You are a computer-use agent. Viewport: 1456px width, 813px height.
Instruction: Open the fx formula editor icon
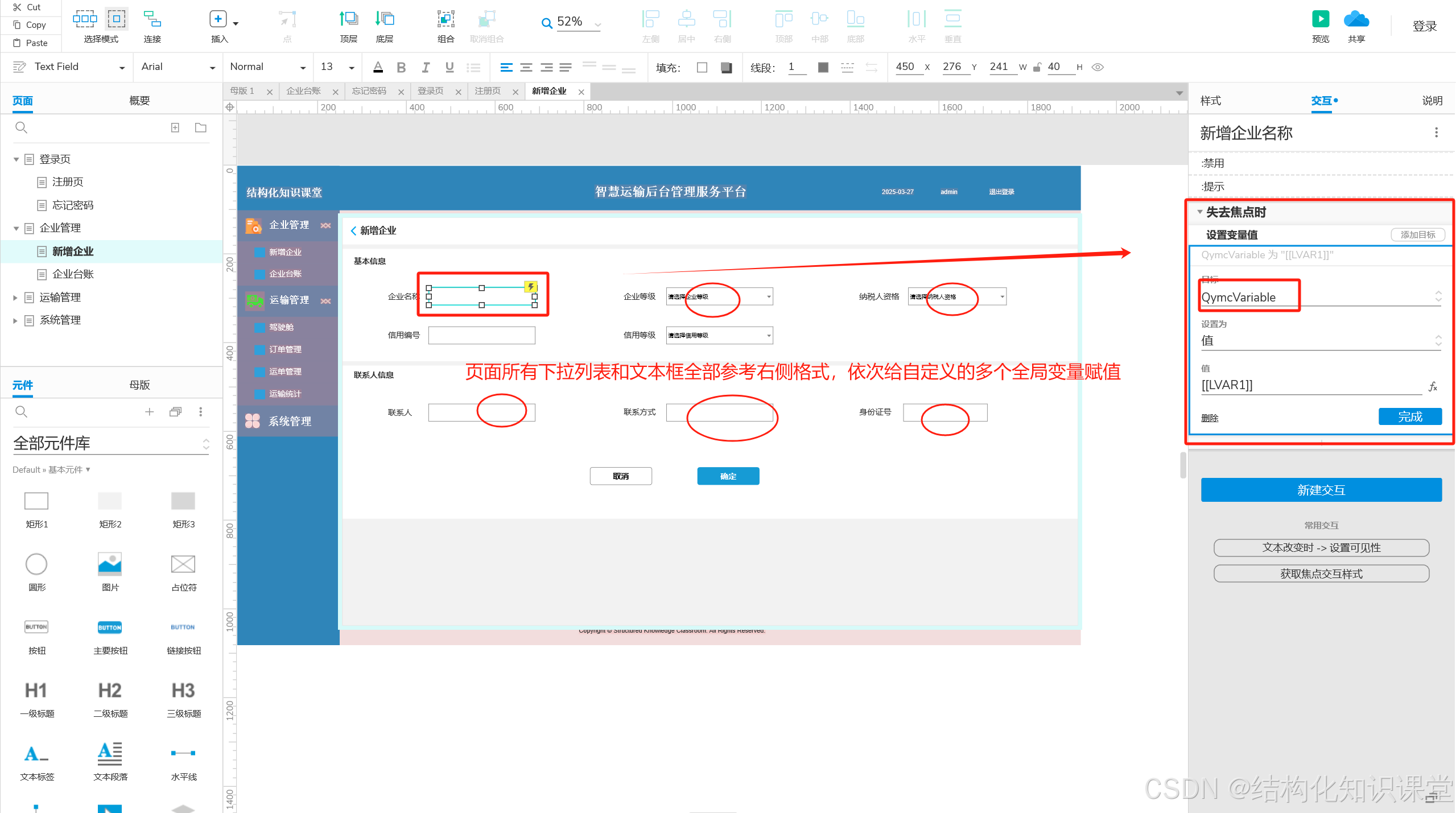coord(1433,386)
